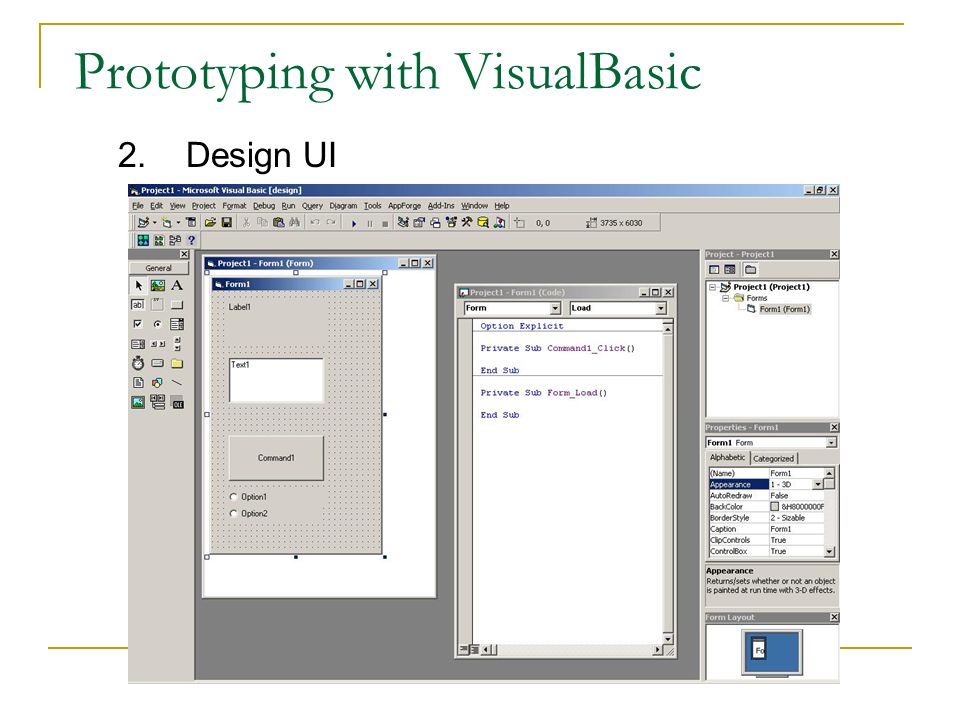Viewport: 960px width, 720px height.
Task: Select the vertical scrollbar control in toolbox
Action: (177, 343)
